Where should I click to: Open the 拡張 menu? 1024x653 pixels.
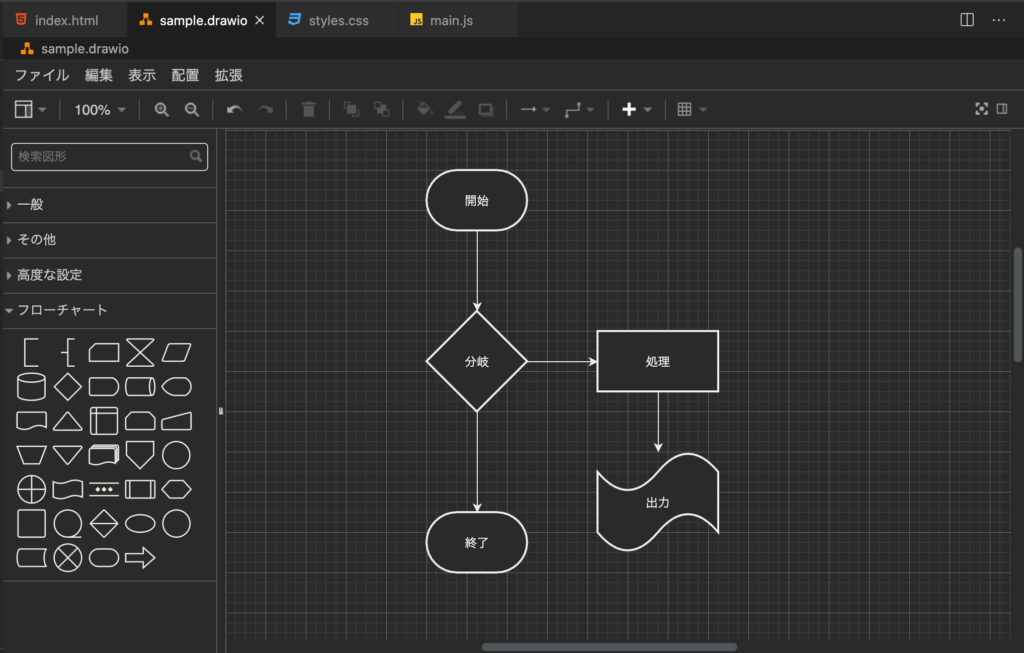[229, 75]
